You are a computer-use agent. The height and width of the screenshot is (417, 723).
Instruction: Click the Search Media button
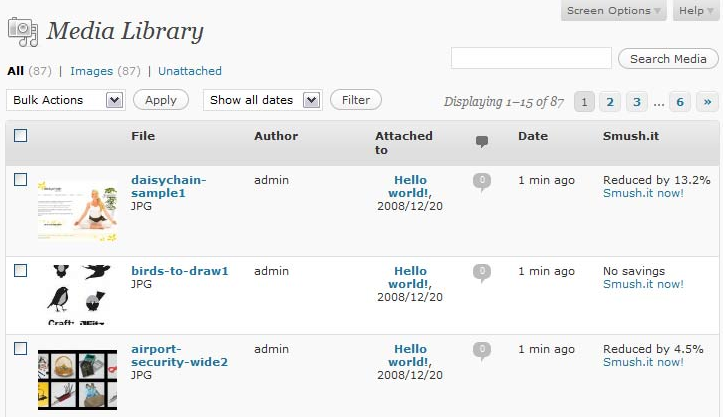coord(668,59)
